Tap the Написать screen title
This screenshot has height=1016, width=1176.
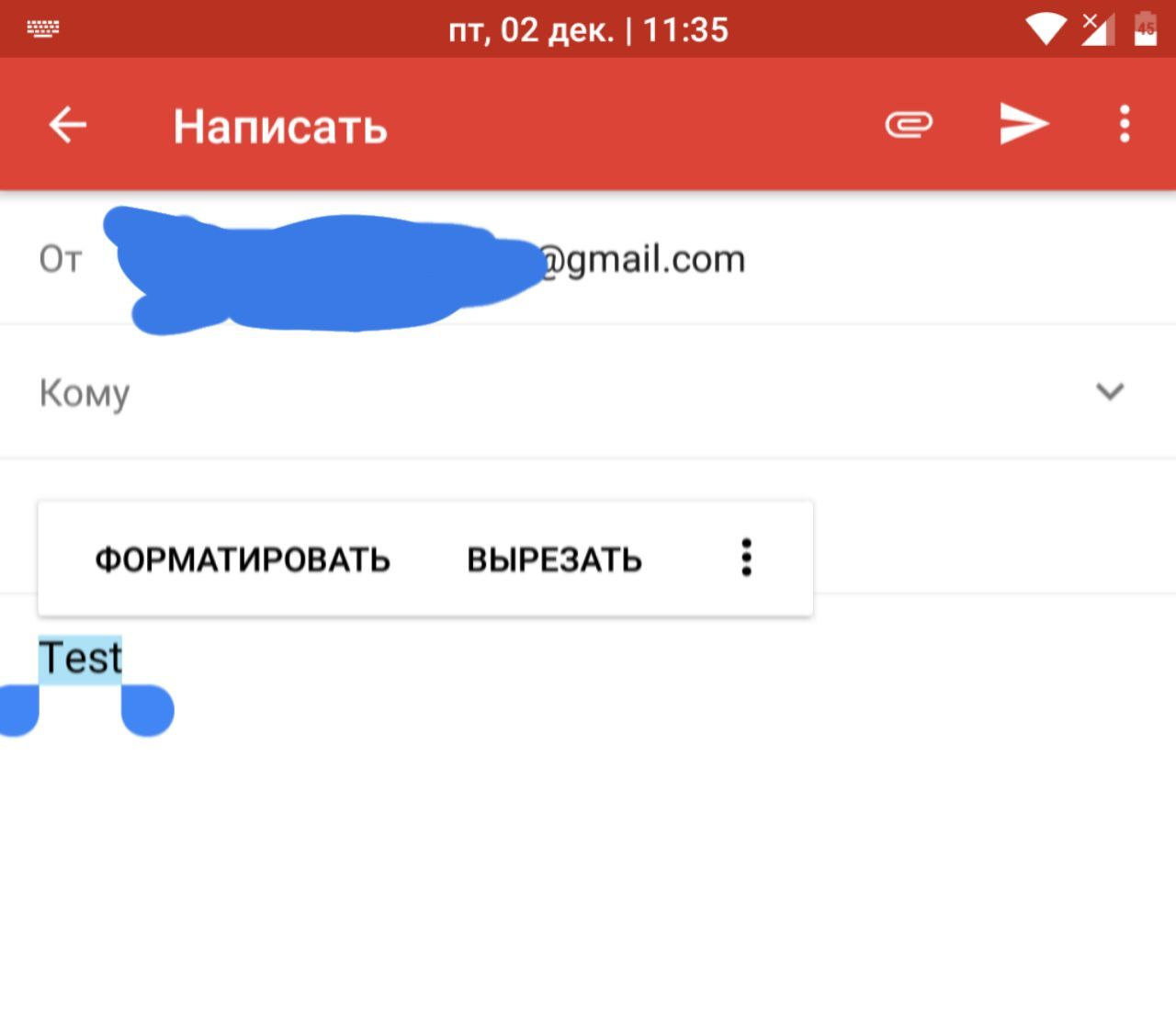click(280, 127)
